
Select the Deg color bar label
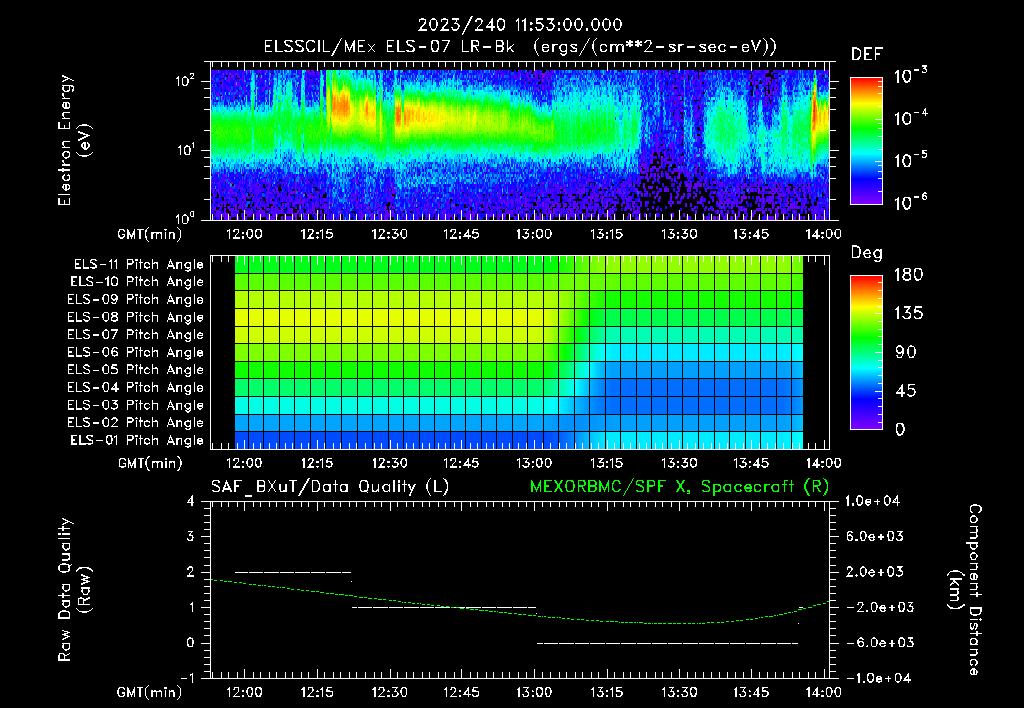click(x=866, y=253)
